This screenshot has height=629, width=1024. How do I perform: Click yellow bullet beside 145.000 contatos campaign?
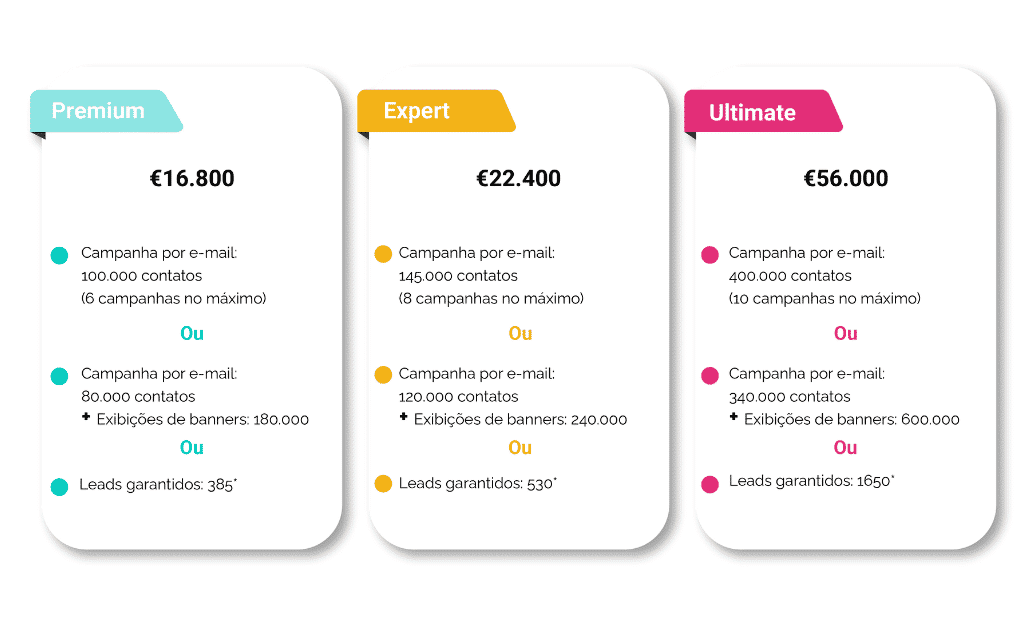(x=383, y=255)
